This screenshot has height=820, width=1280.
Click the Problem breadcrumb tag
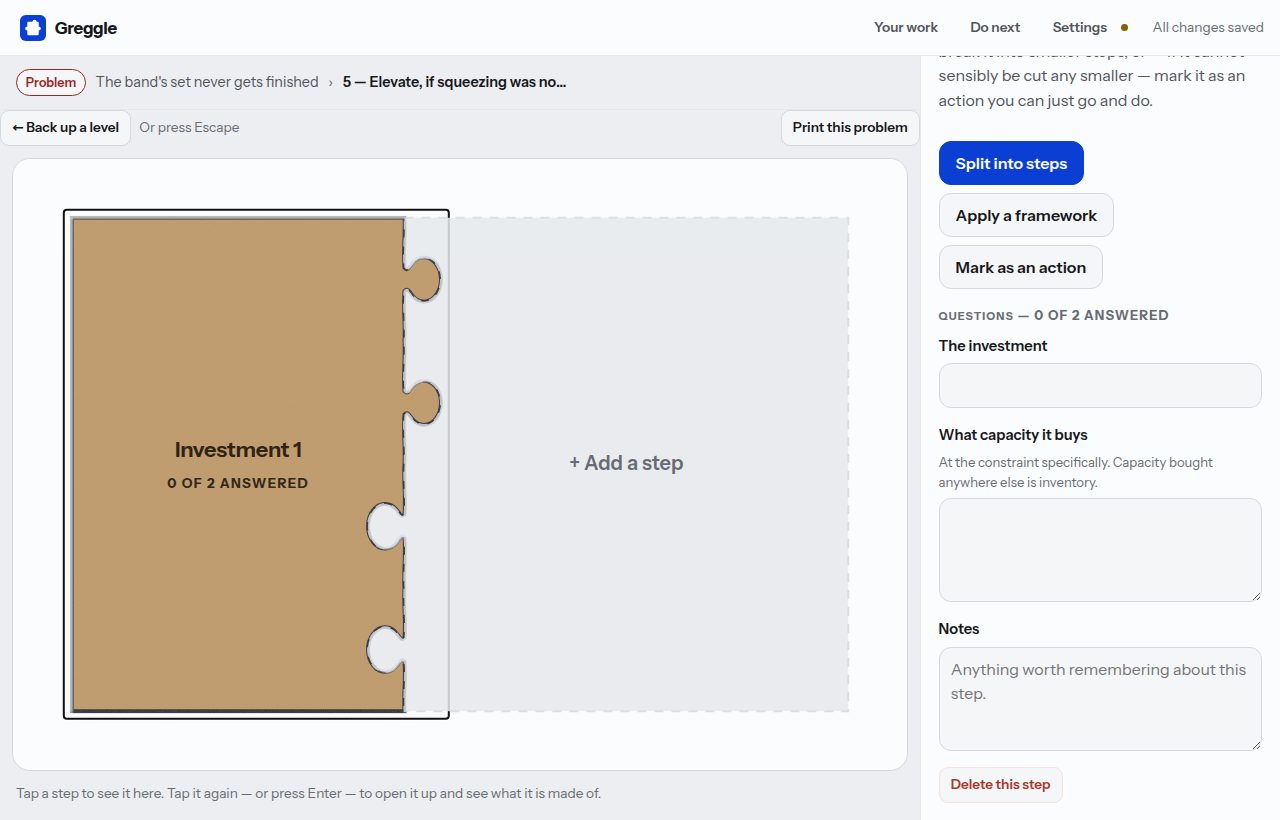[x=51, y=82]
